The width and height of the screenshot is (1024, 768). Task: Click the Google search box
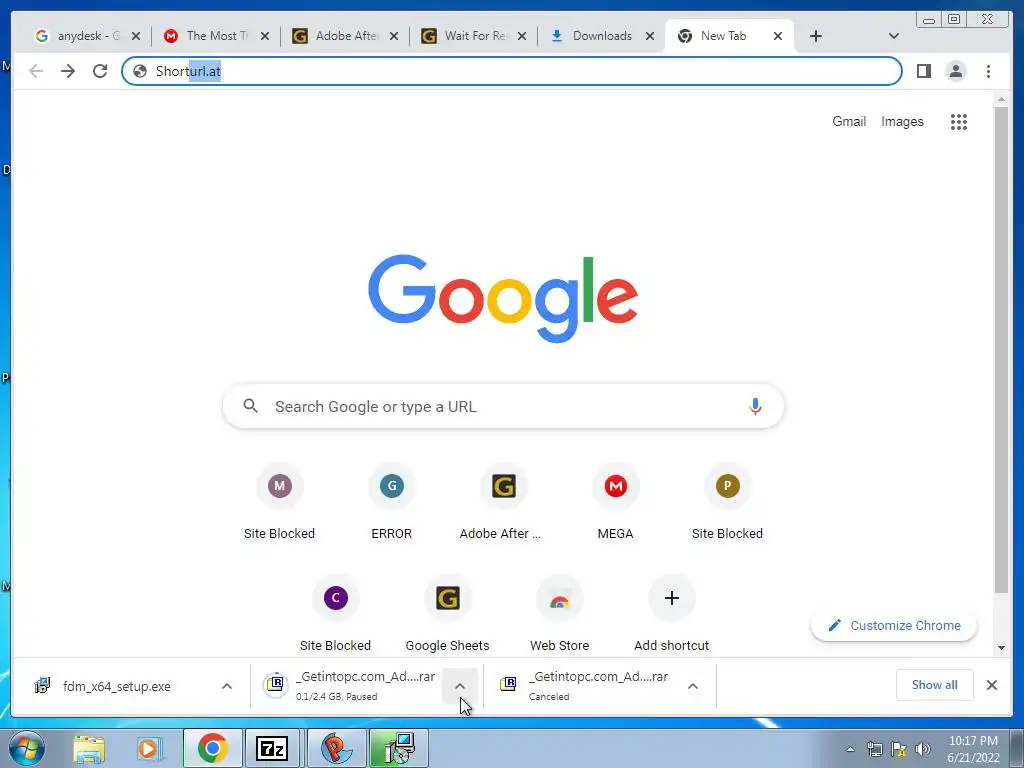tap(503, 406)
